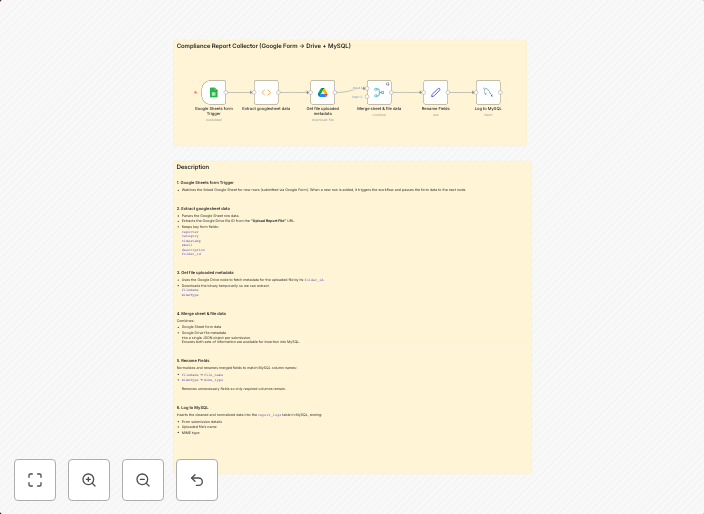Click the small settings badge on Merge node
Image resolution: width=704 pixels, height=514 pixels.
(x=388, y=84)
